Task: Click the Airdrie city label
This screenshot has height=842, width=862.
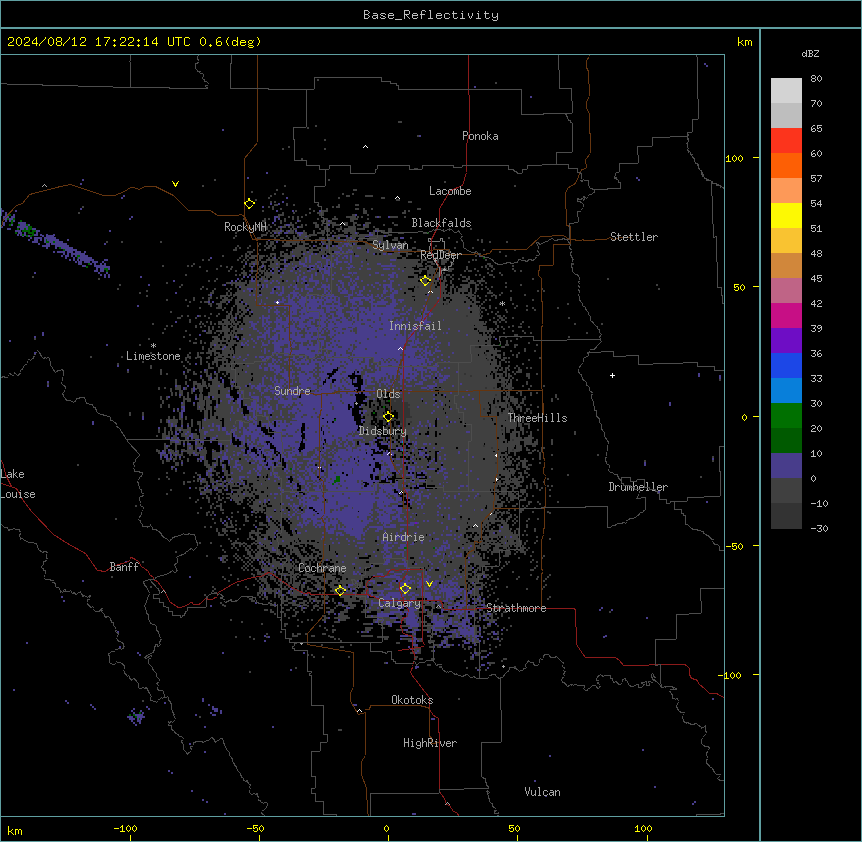Action: coord(403,537)
